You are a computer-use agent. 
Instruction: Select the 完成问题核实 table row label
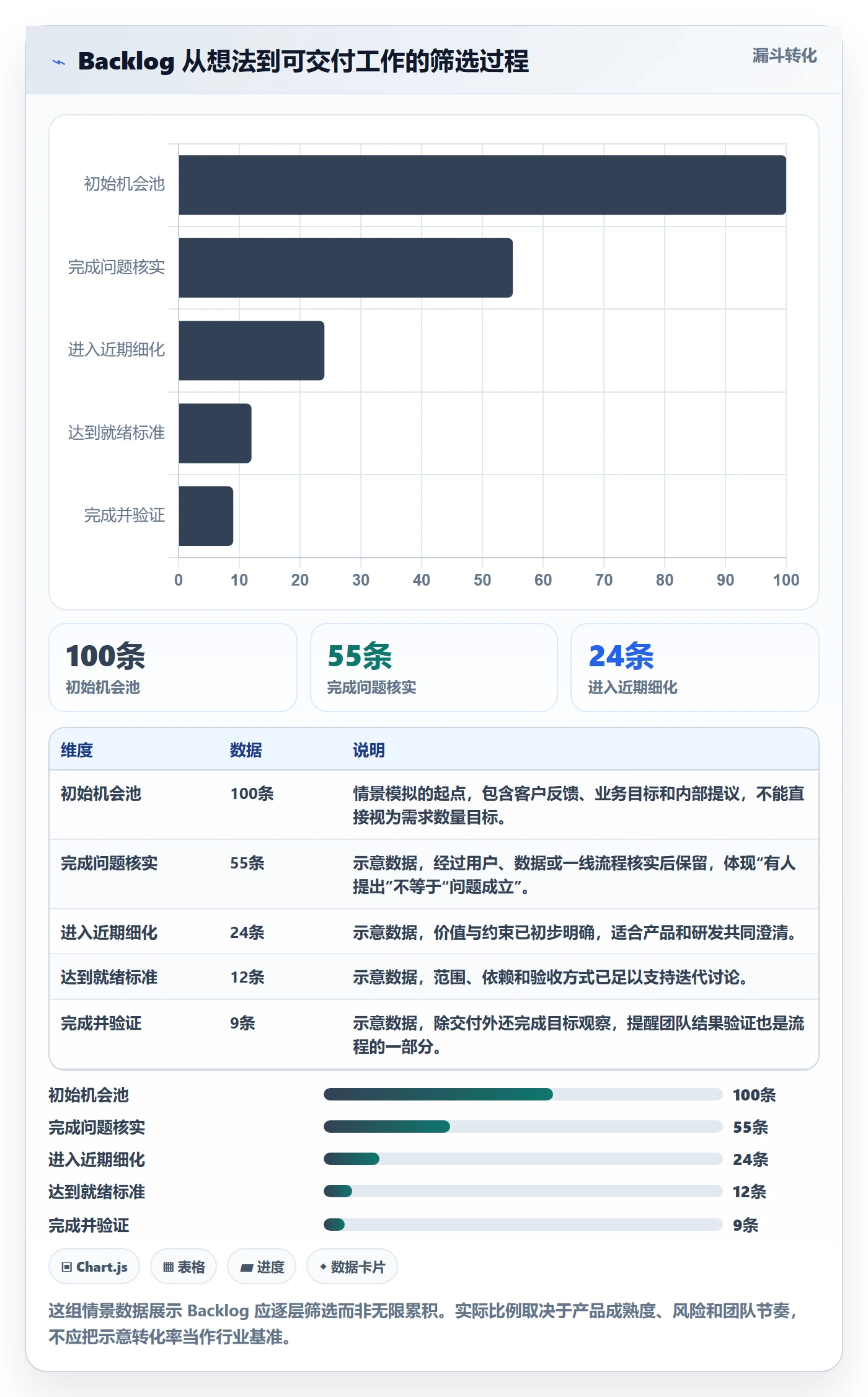(x=109, y=863)
